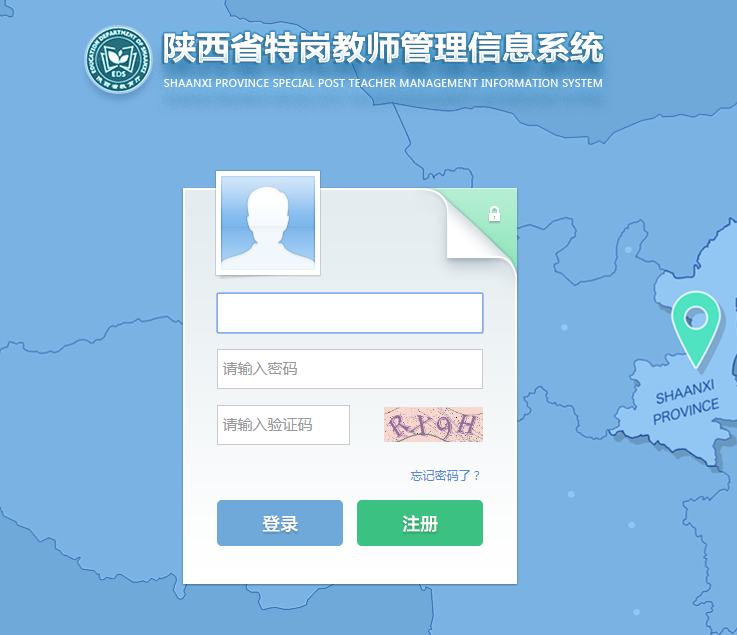Click the green 注册 button

coord(420,523)
